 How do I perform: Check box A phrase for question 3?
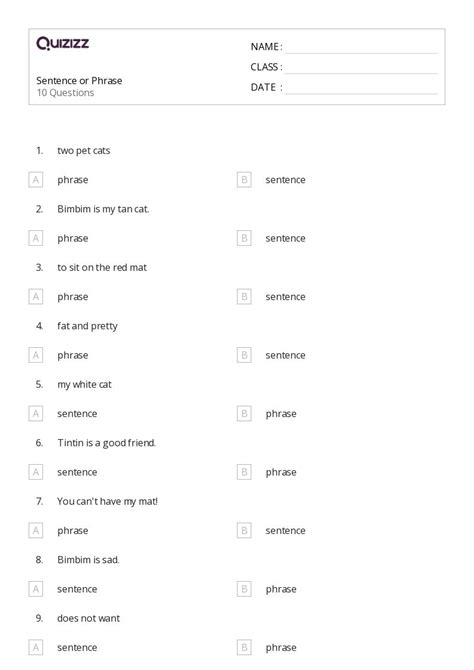[36, 297]
